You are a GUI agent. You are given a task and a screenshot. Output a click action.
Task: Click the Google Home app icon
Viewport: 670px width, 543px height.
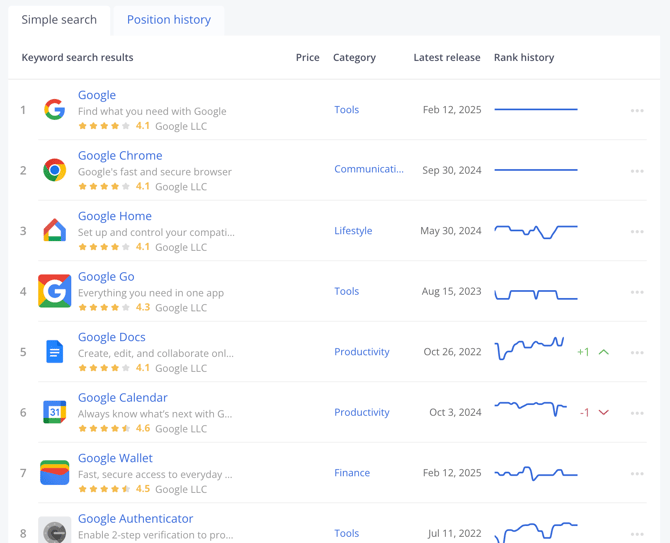(x=55, y=231)
